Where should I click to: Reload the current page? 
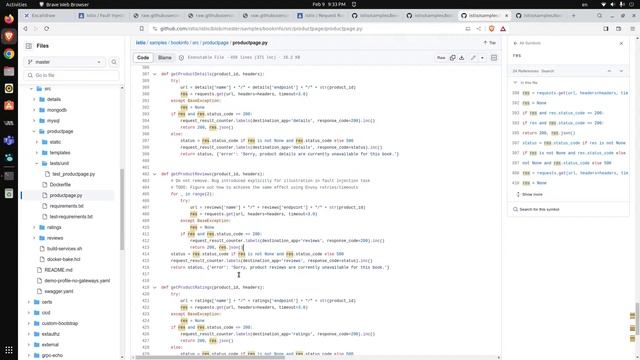coord(47,29)
